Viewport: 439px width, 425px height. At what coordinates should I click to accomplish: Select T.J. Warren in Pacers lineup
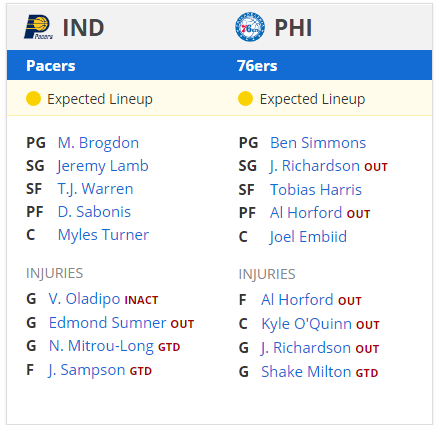95,189
